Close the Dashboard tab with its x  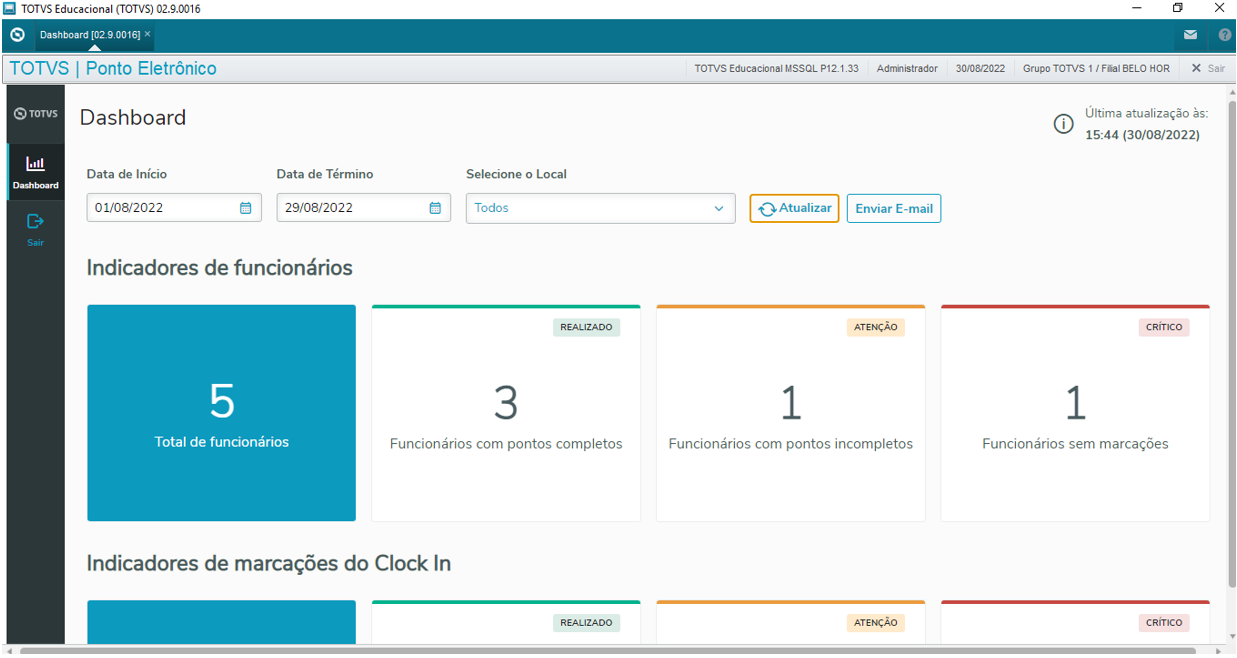tap(146, 33)
